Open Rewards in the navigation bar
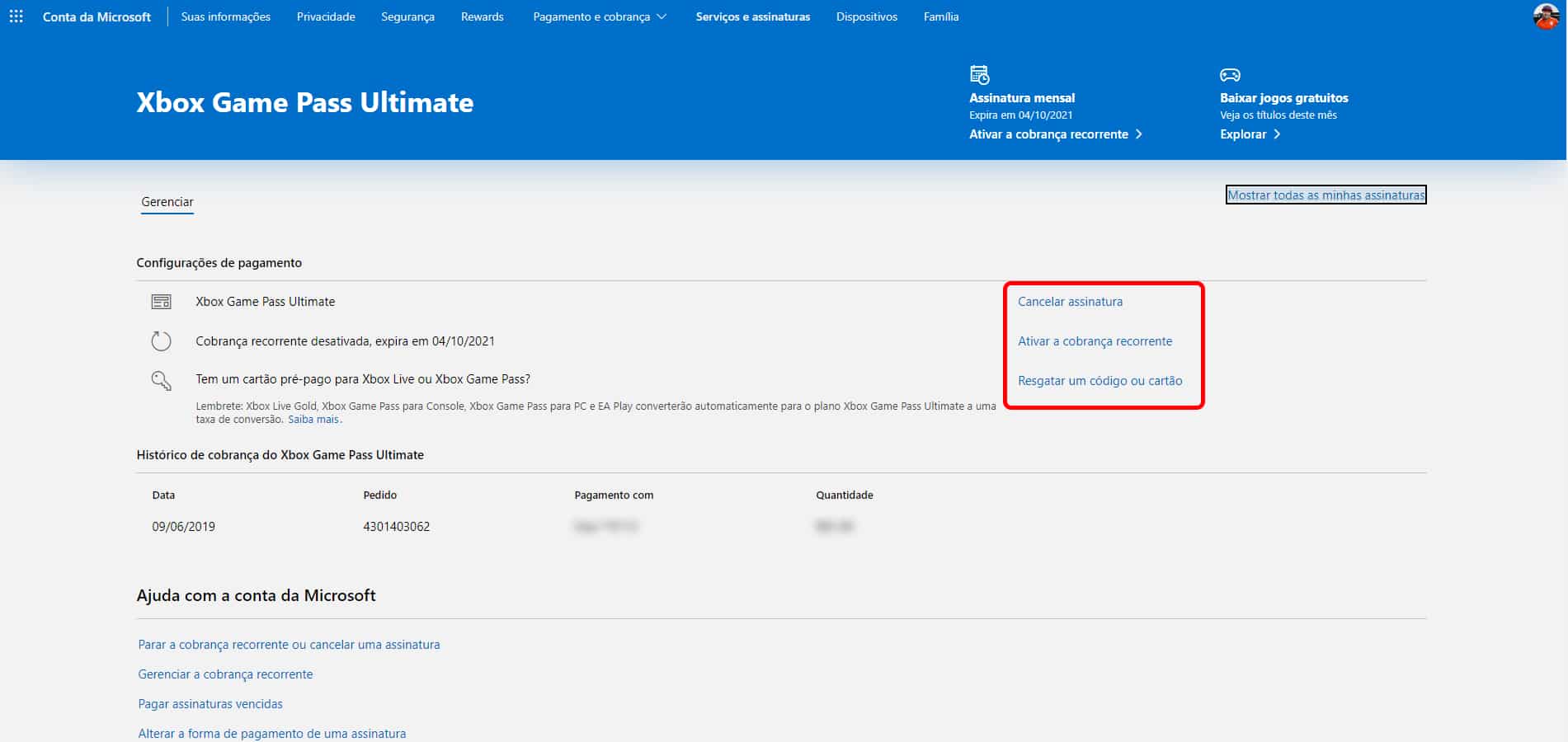This screenshot has width=1568, height=742. (483, 16)
